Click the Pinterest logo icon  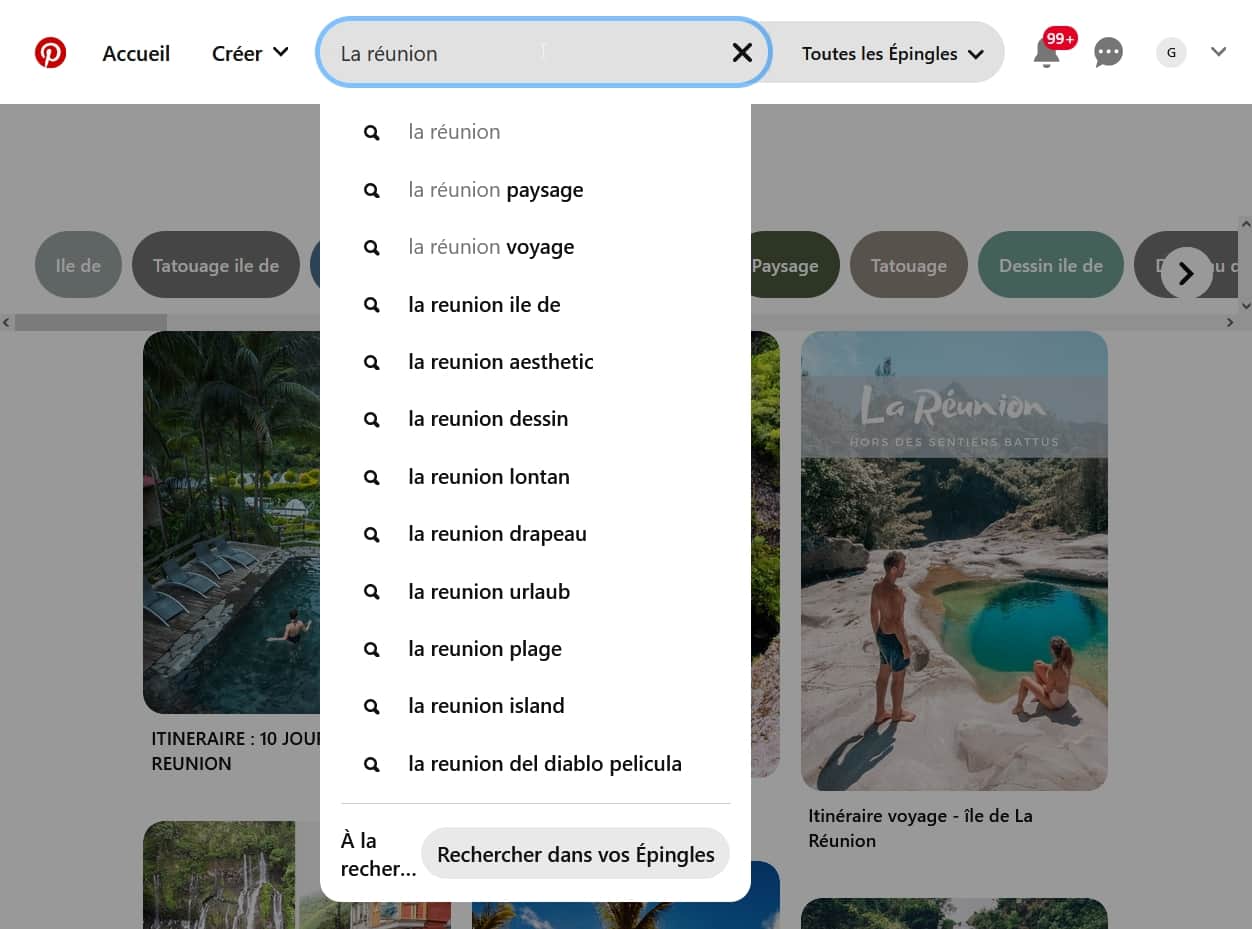50,53
